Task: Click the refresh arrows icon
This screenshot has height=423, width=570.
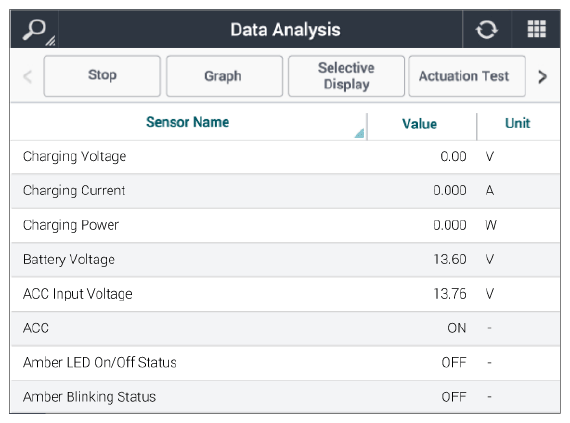Action: (x=487, y=29)
